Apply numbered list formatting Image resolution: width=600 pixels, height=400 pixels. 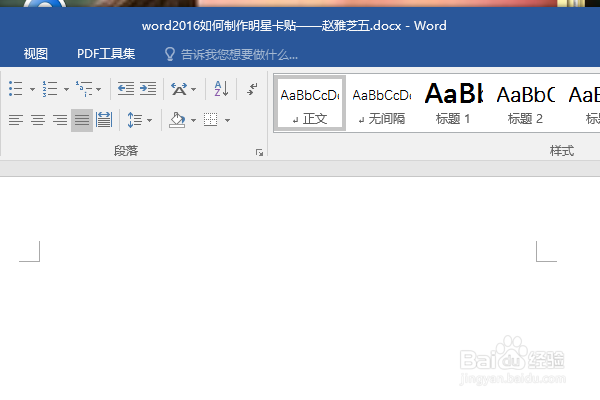pyautogui.click(x=50, y=89)
